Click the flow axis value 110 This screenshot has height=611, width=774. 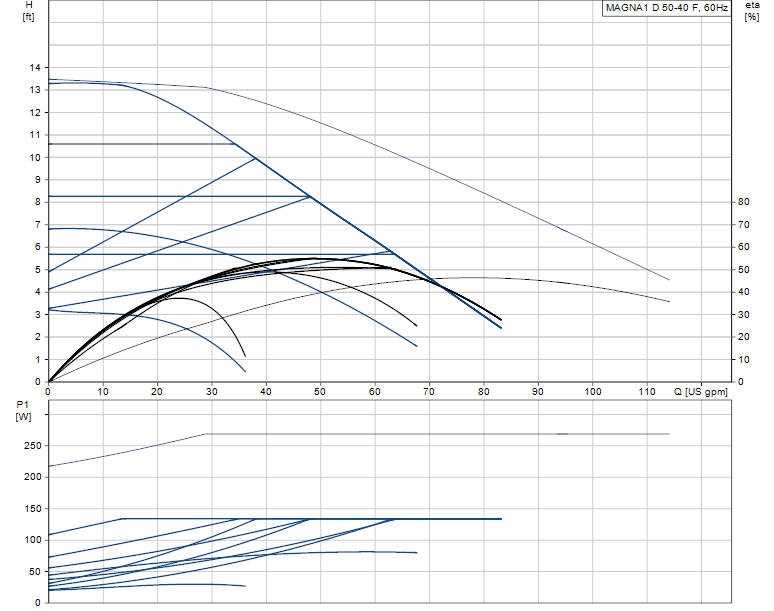(647, 392)
